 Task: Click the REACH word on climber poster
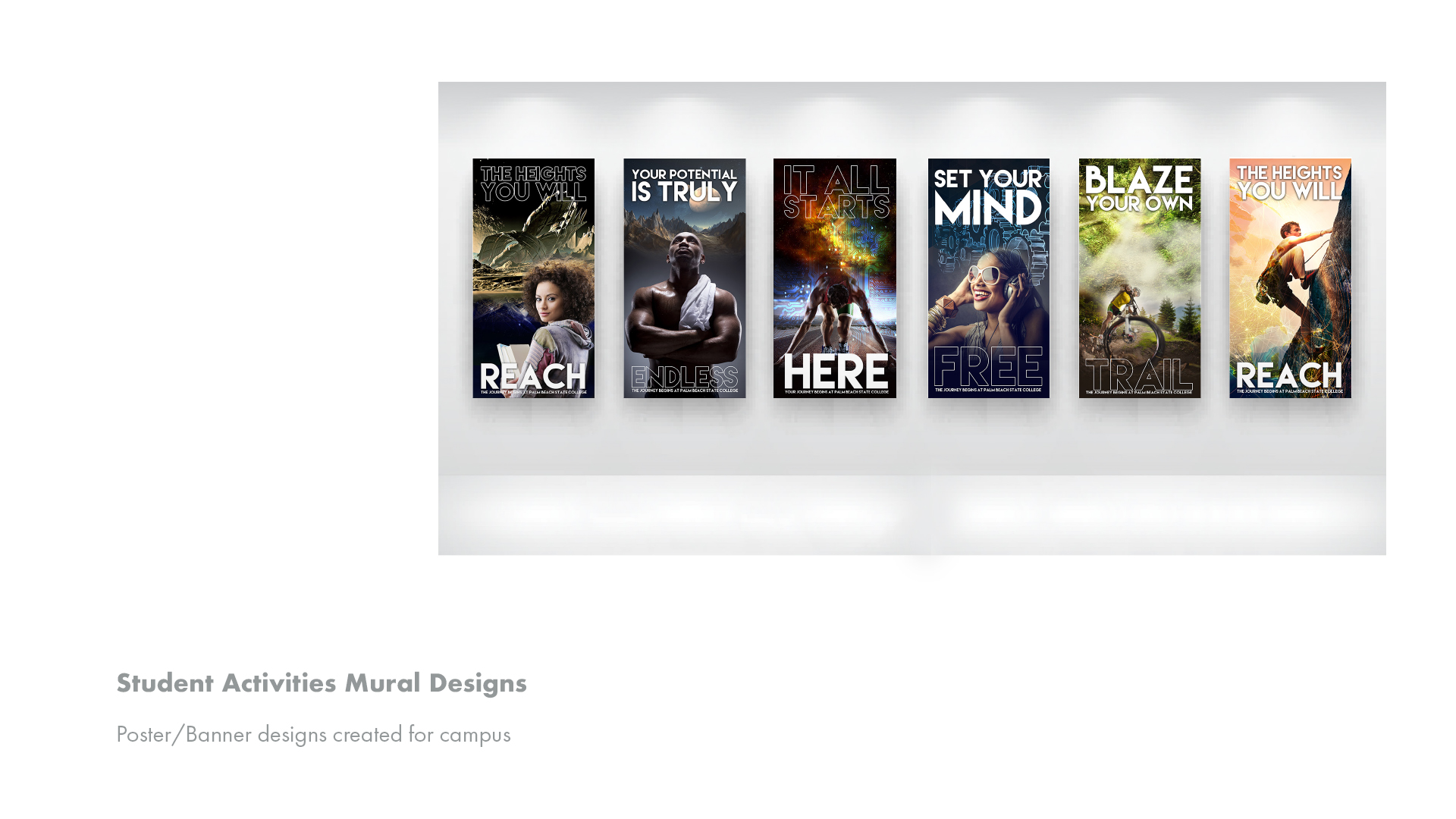click(x=1288, y=375)
